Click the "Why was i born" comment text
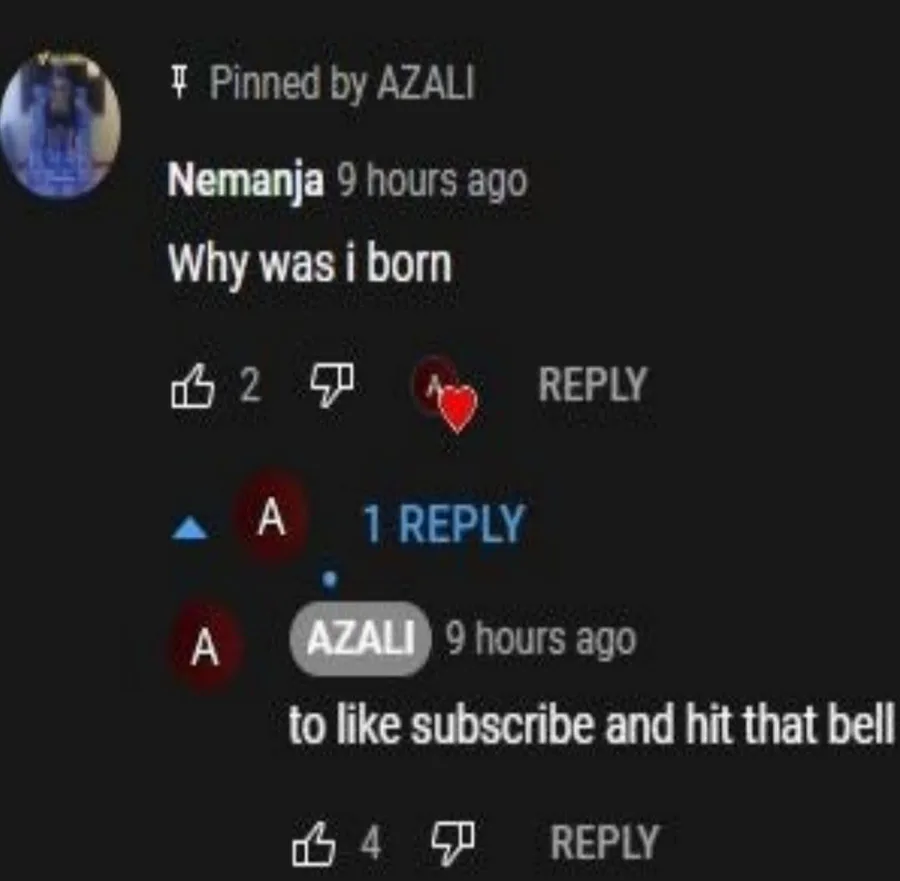This screenshot has height=881, width=900. [x=310, y=264]
